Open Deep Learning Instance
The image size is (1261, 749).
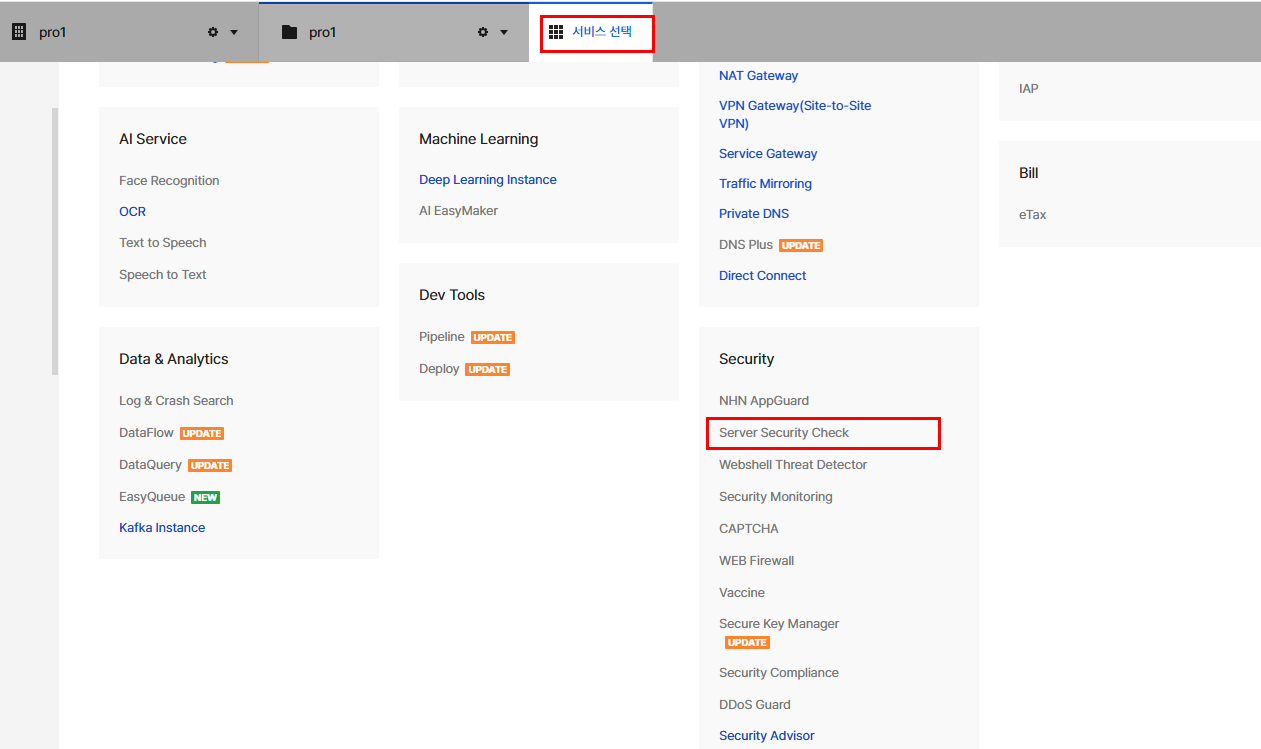pyautogui.click(x=488, y=180)
